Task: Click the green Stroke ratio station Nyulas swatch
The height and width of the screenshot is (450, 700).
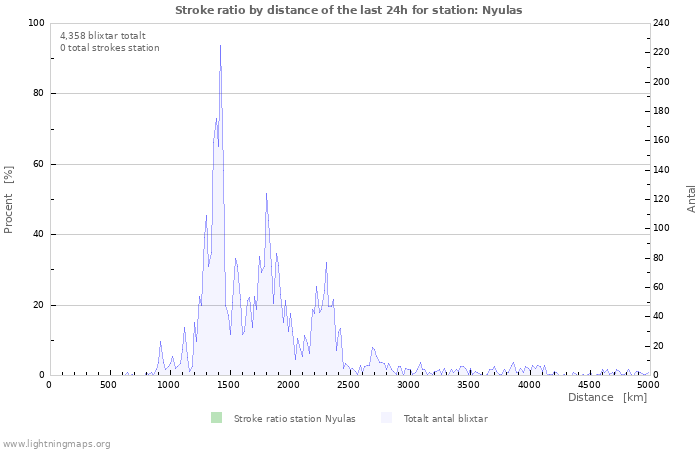Action: pyautogui.click(x=217, y=418)
